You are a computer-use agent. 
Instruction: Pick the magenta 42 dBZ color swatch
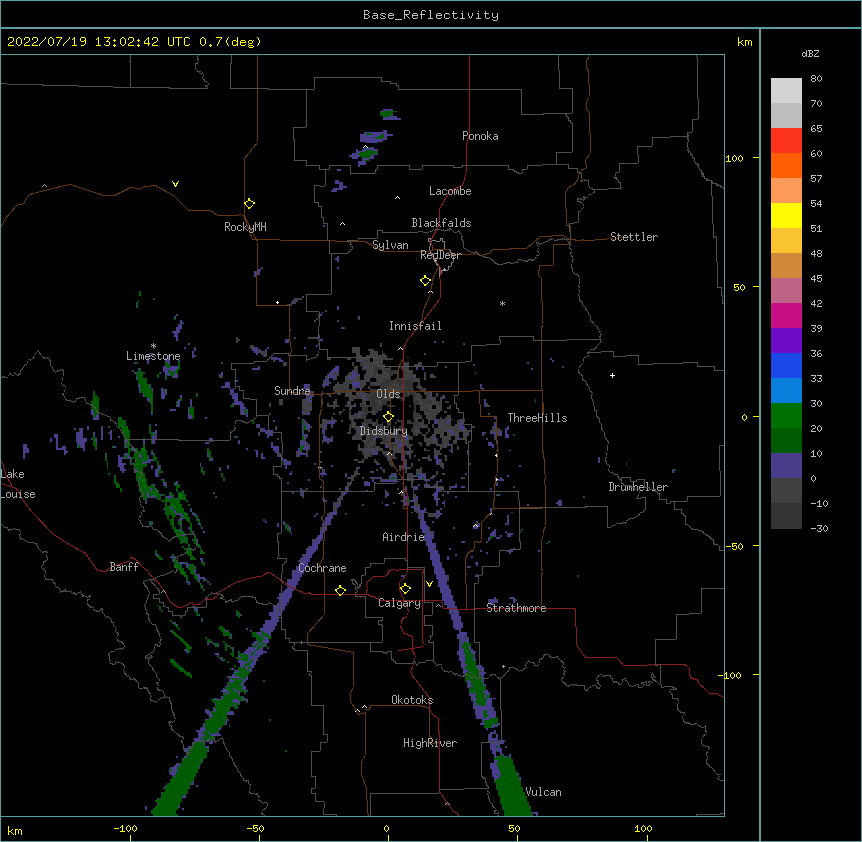(786, 315)
